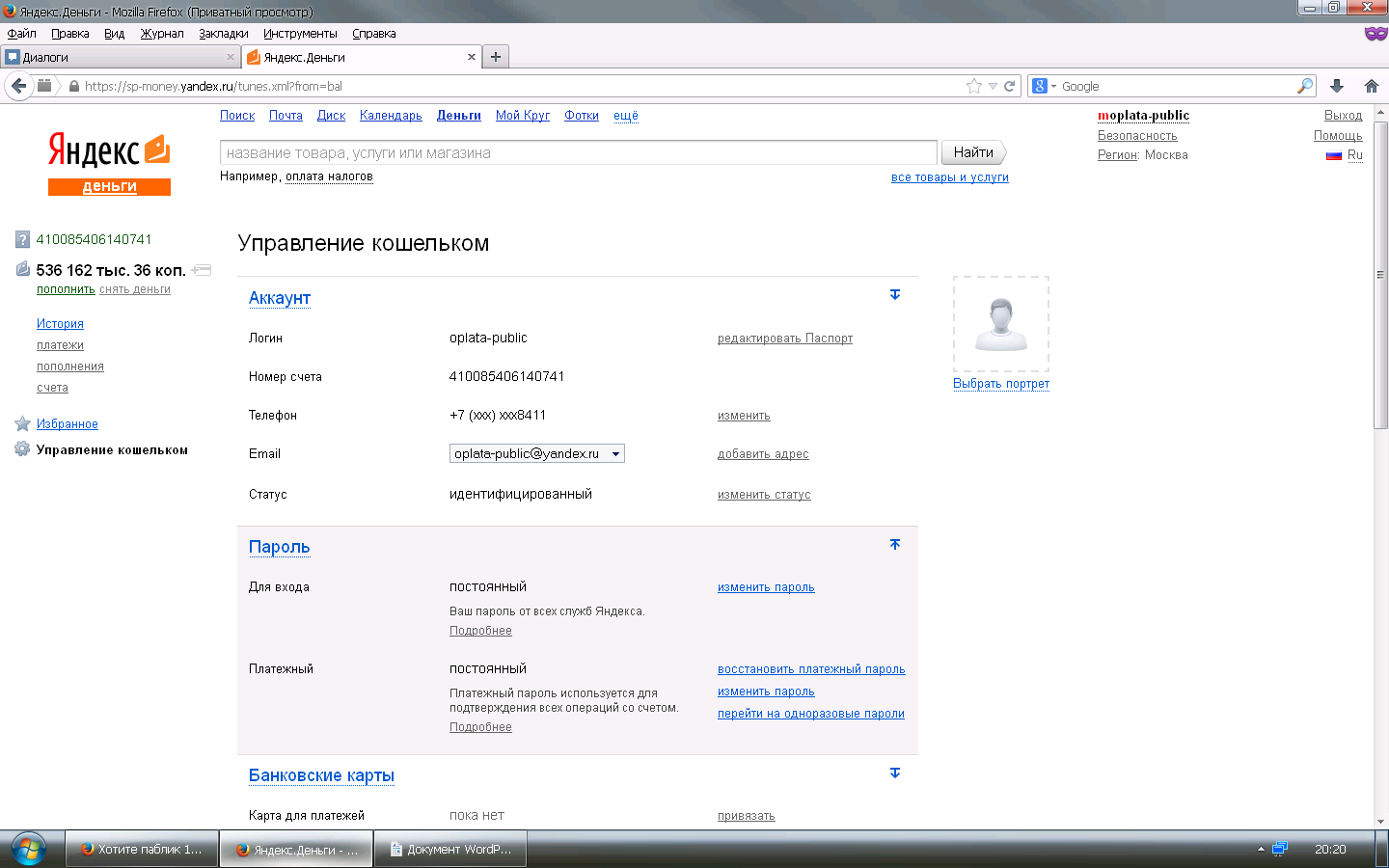Click the пополнить link

tap(66, 289)
